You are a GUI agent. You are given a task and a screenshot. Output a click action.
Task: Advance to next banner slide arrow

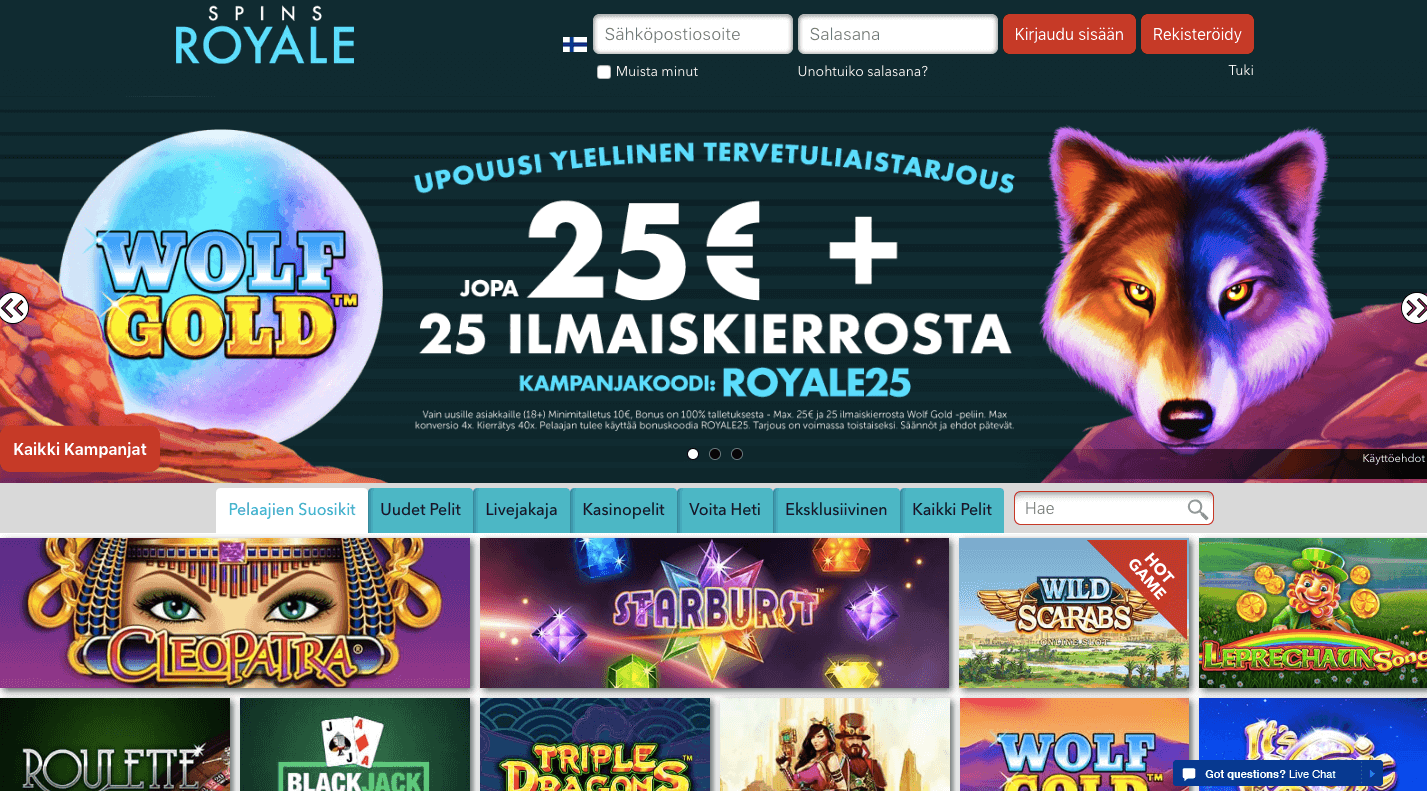[x=1414, y=308]
